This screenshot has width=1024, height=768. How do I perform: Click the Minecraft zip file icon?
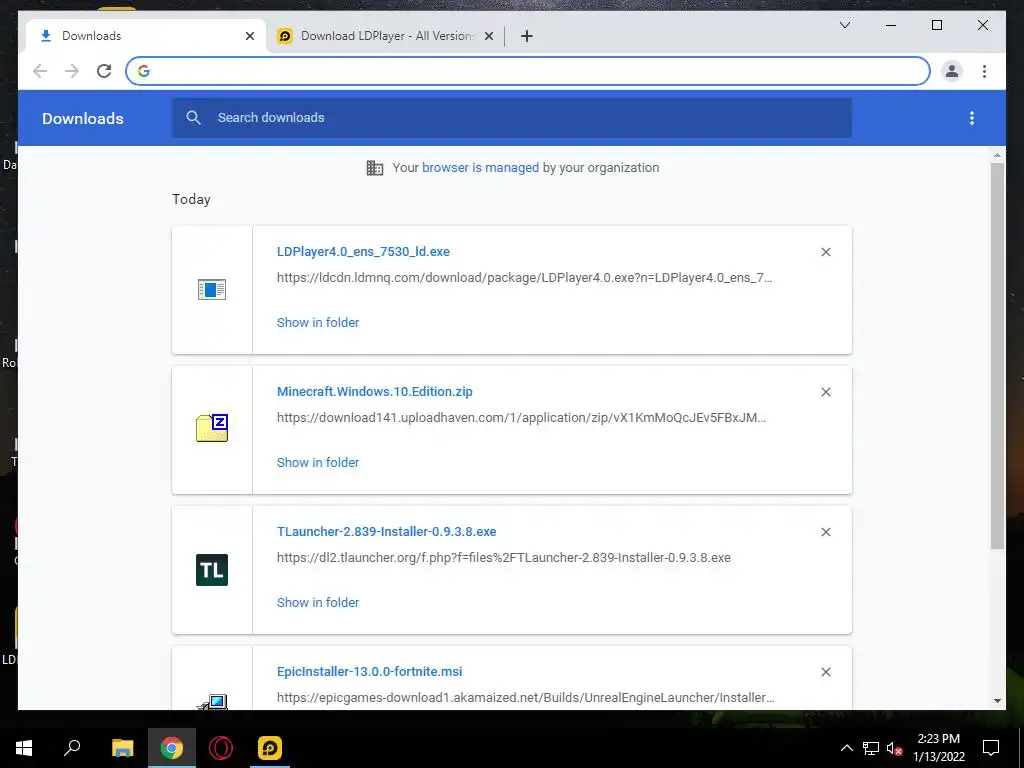212,428
